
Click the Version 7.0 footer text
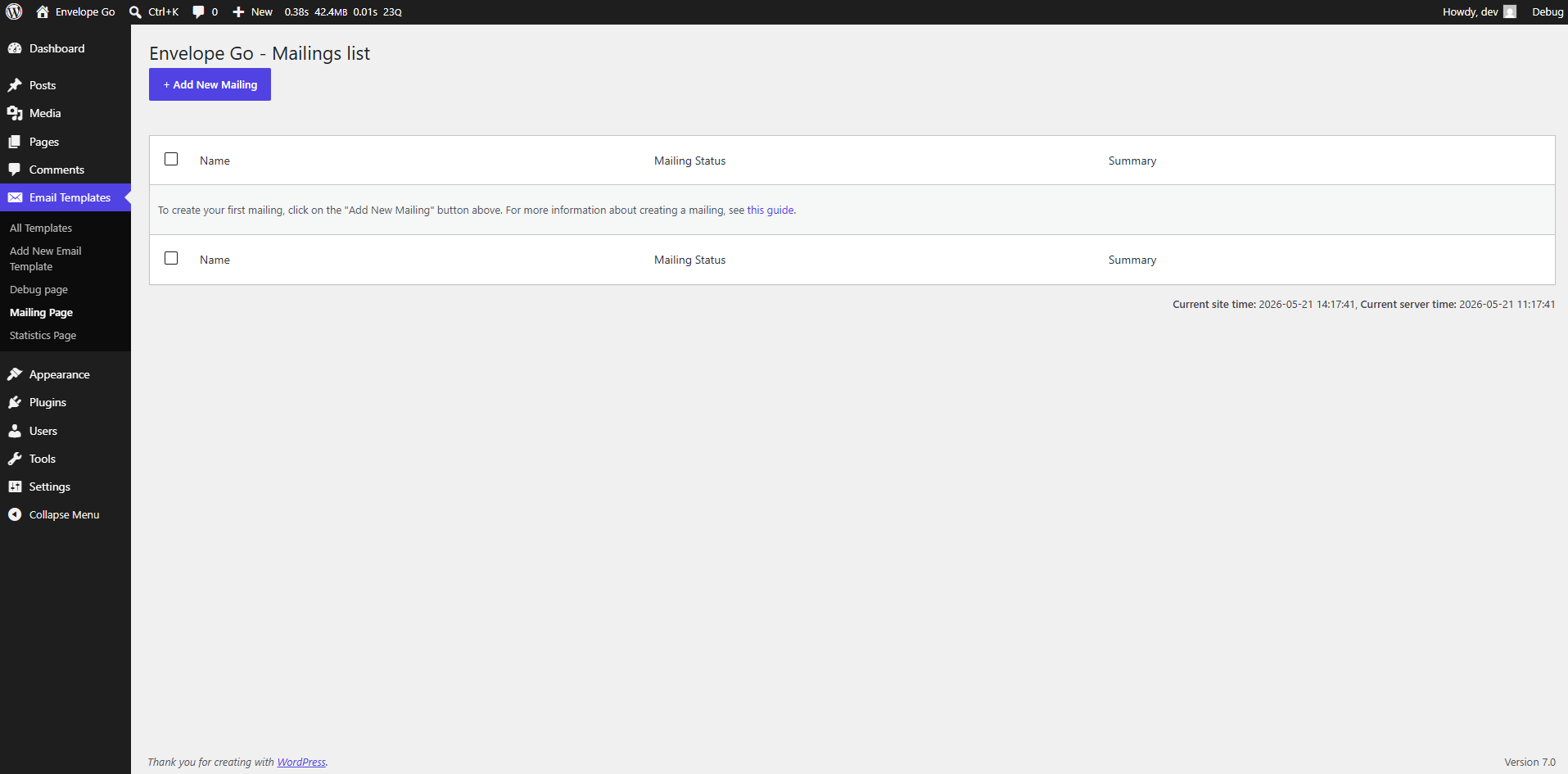[1530, 762]
